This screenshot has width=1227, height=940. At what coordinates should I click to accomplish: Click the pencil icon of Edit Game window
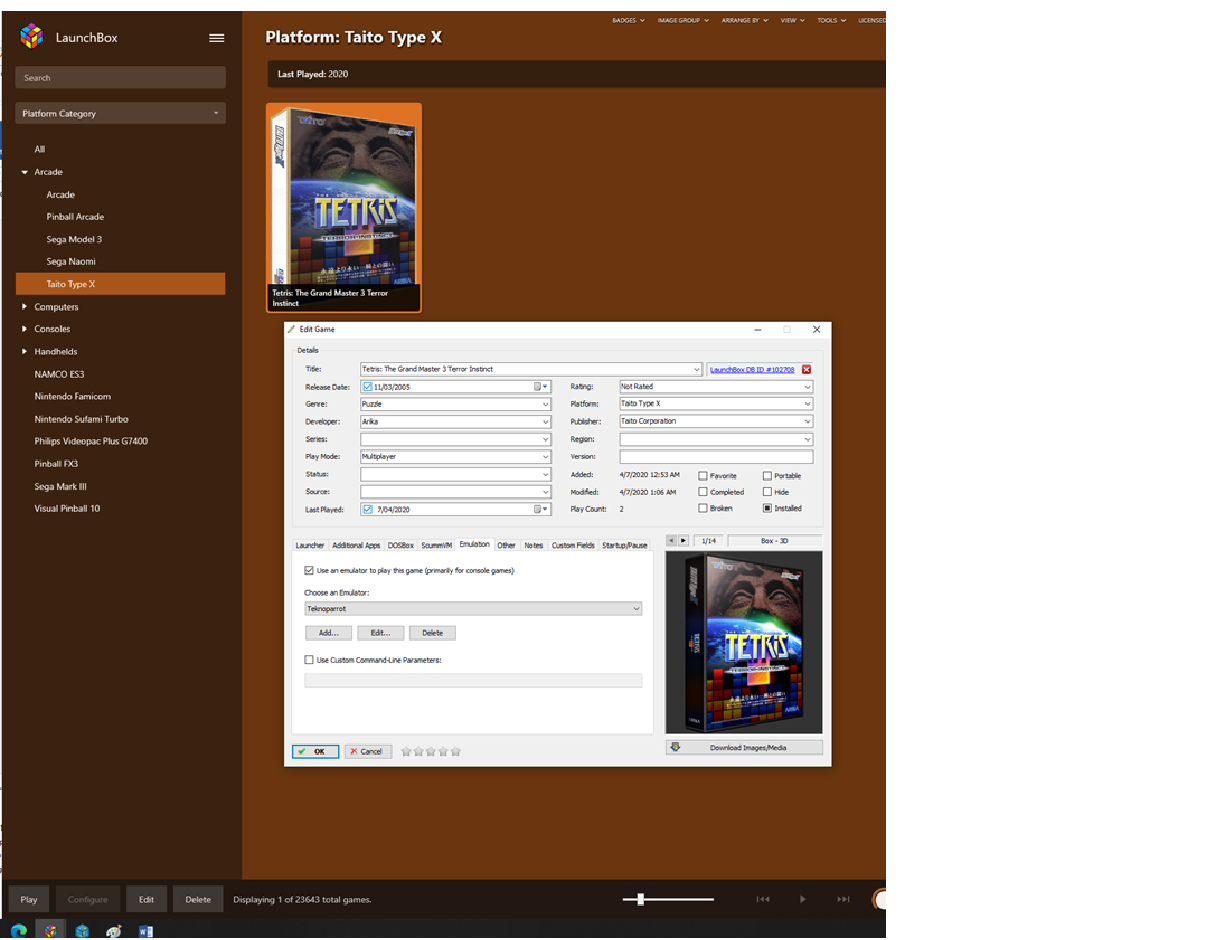pyautogui.click(x=292, y=329)
